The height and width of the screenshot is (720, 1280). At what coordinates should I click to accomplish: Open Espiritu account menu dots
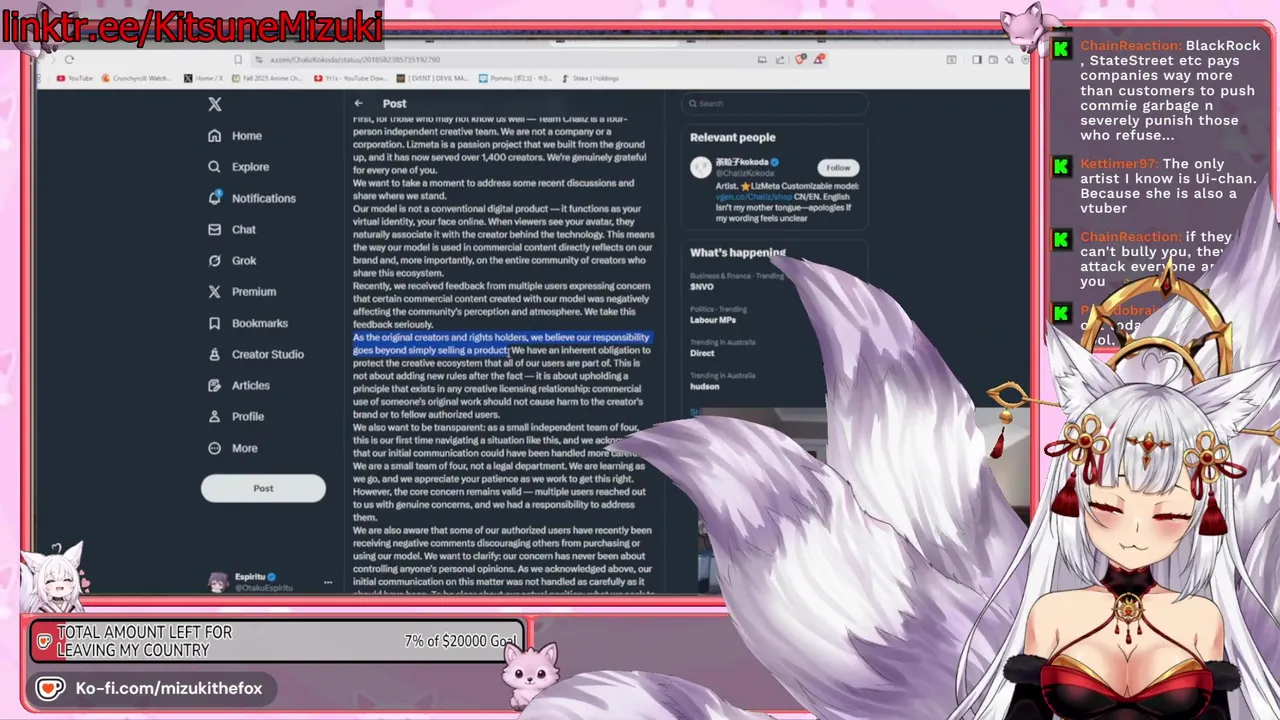click(328, 582)
